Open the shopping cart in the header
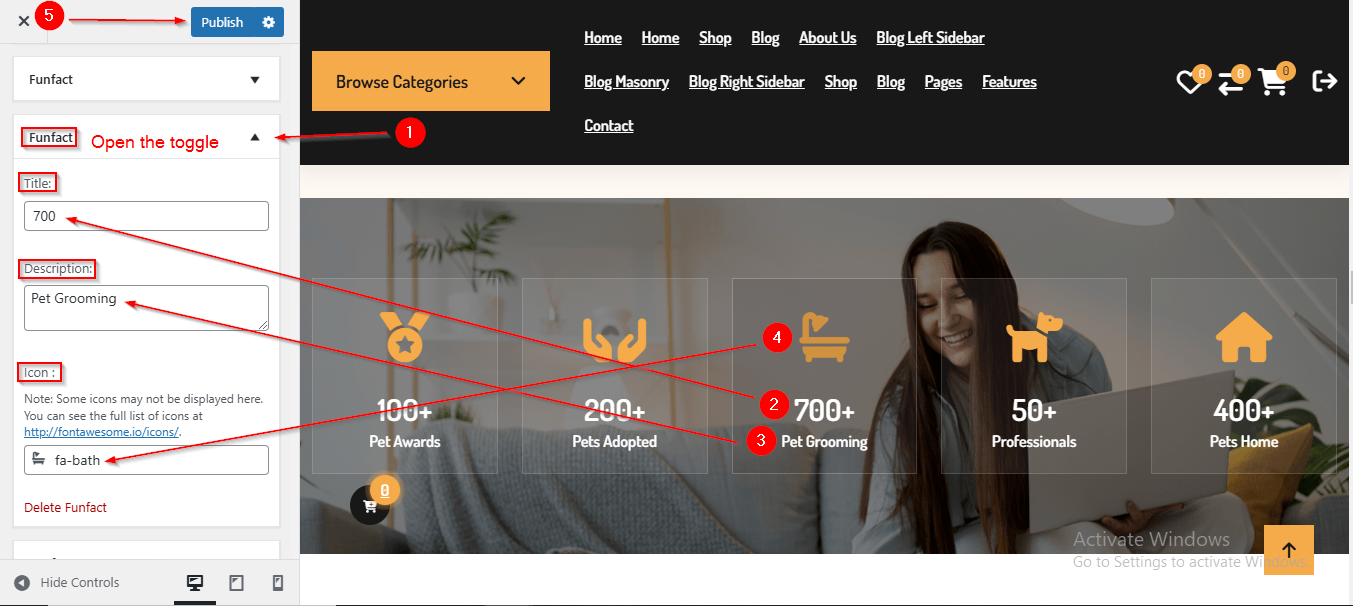 coord(1273,82)
